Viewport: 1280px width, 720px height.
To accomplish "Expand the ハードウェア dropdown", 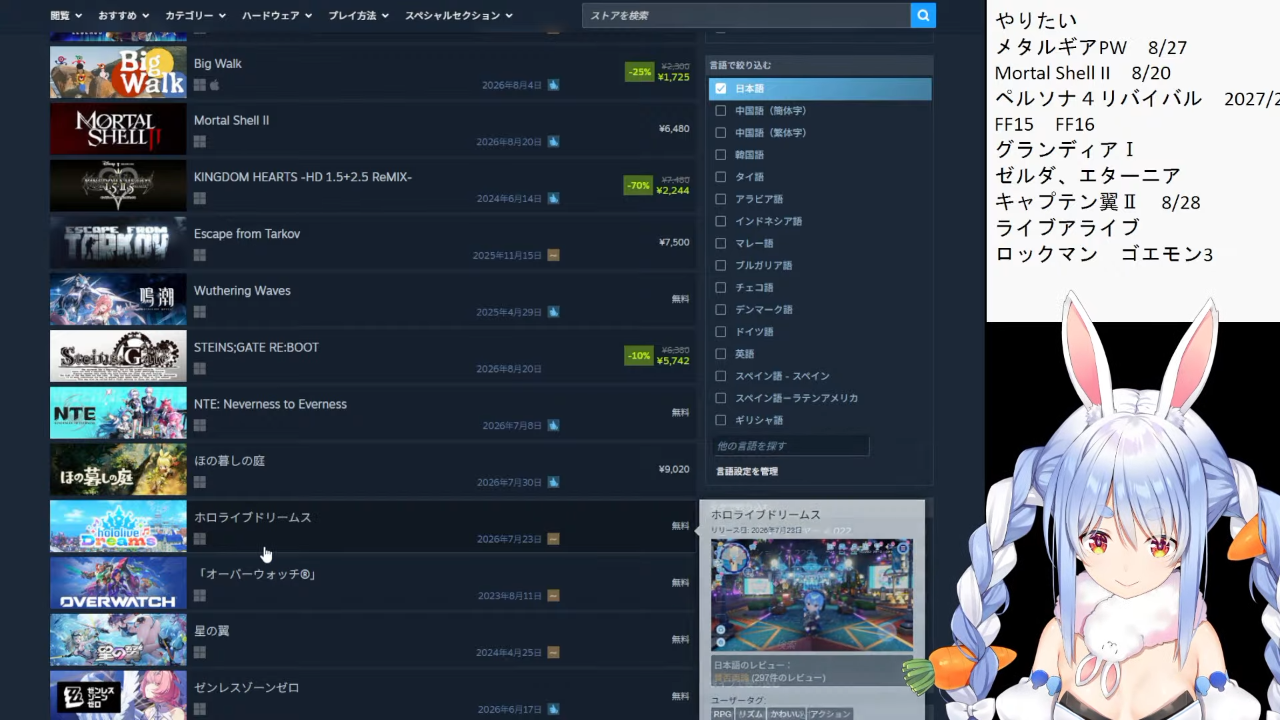I will click(277, 15).
